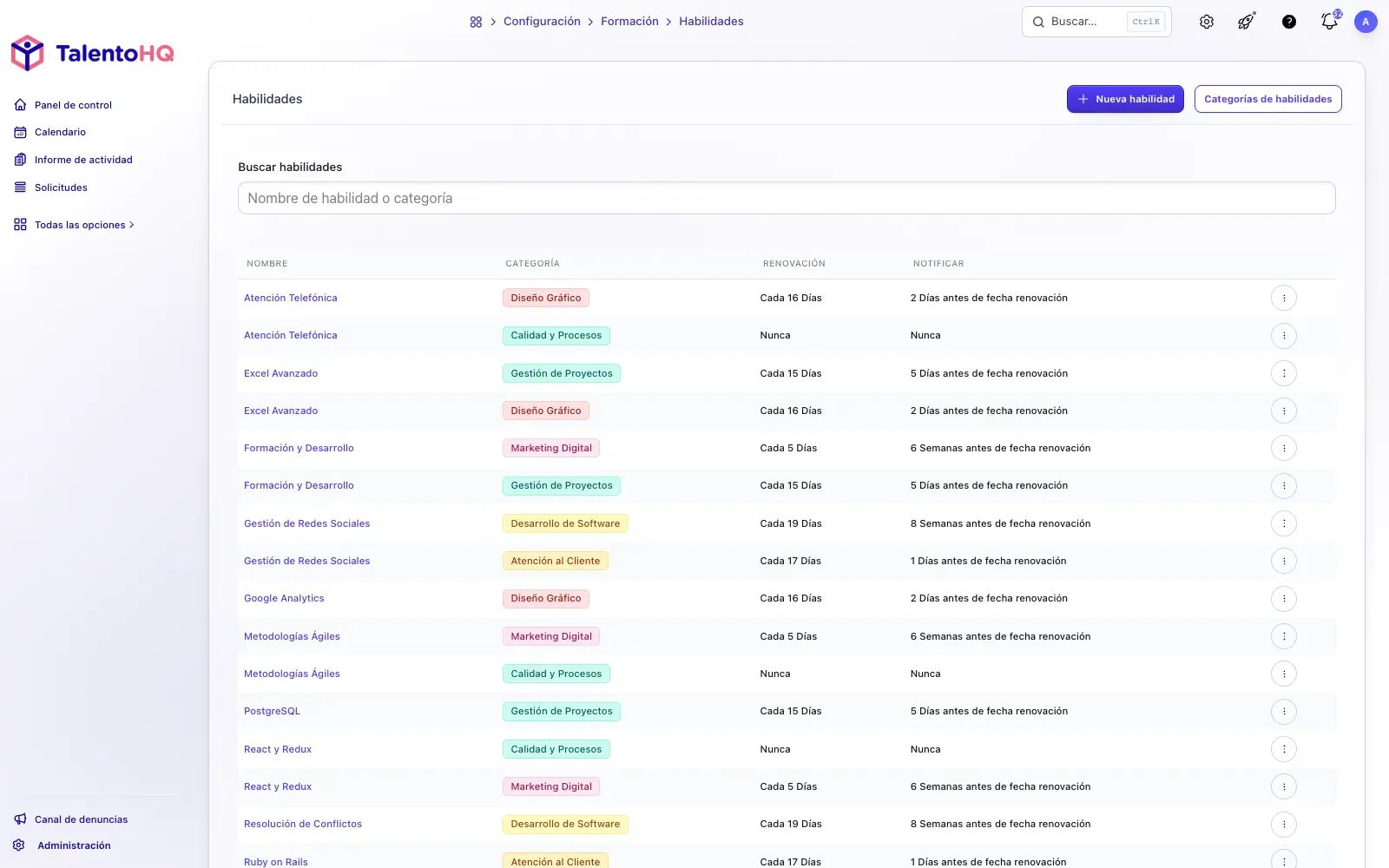Viewport: 1389px width, 868px height.
Task: Open Google Analytics skill link
Action: click(x=284, y=598)
